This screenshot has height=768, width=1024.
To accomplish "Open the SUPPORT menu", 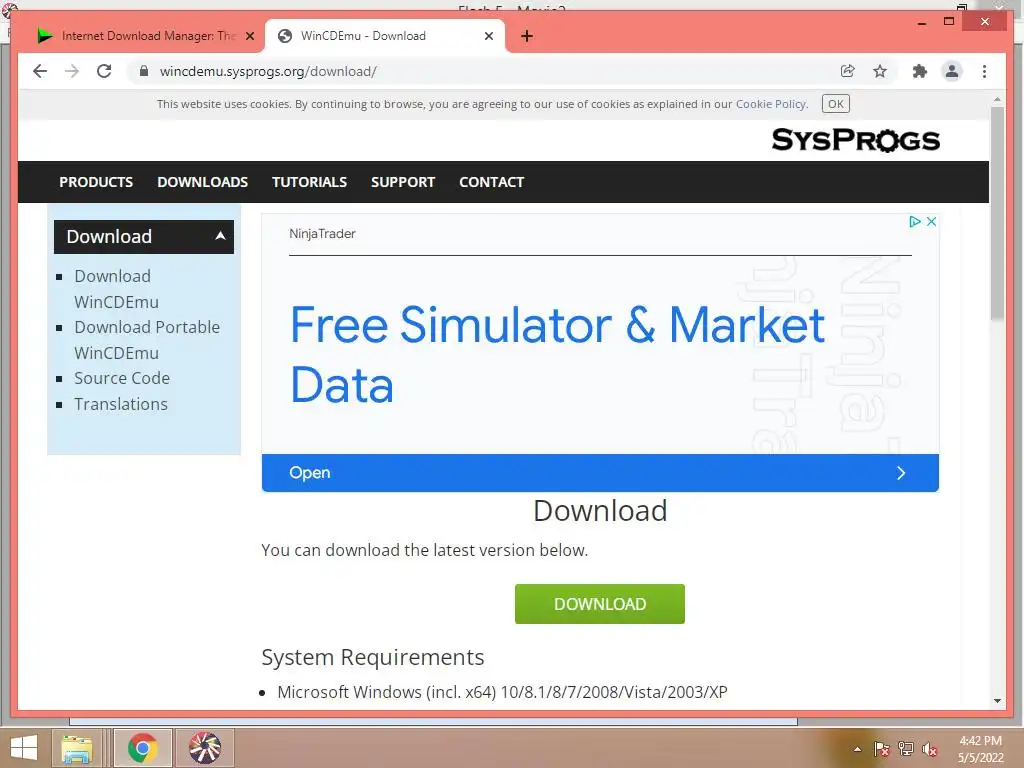I will point(403,182).
